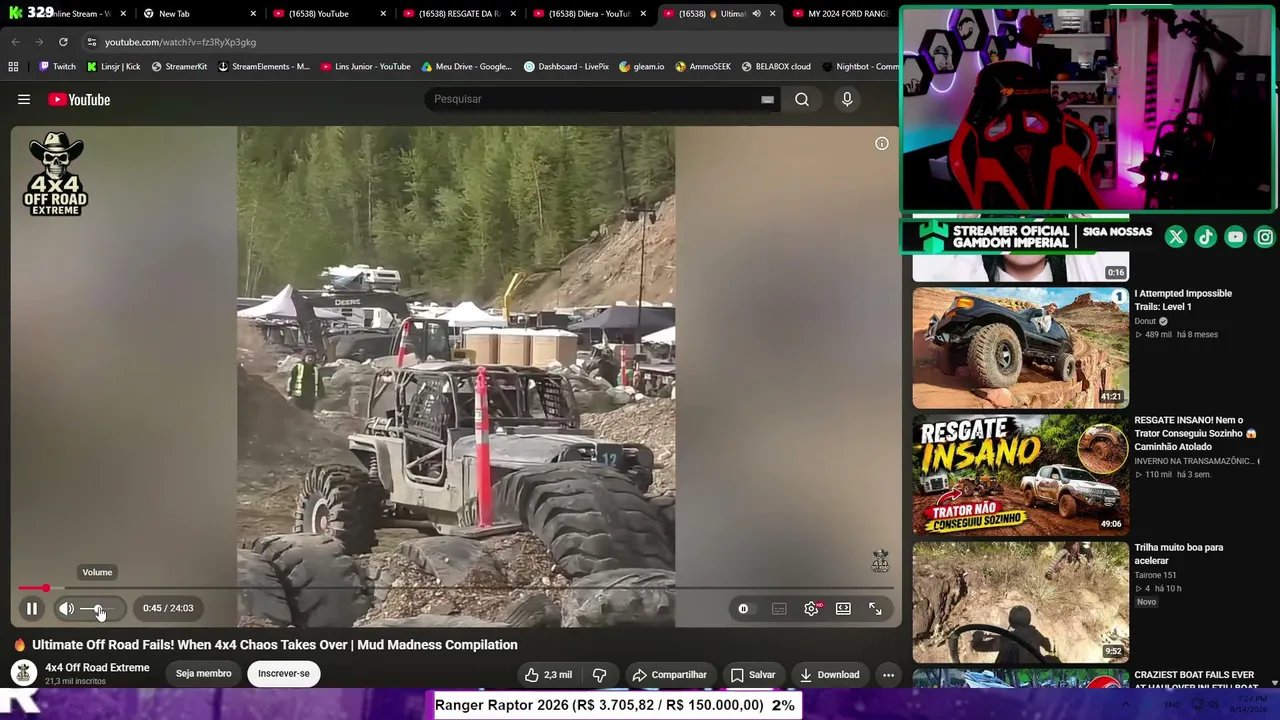Click the channel watermark on the video

pyautogui.click(x=880, y=561)
